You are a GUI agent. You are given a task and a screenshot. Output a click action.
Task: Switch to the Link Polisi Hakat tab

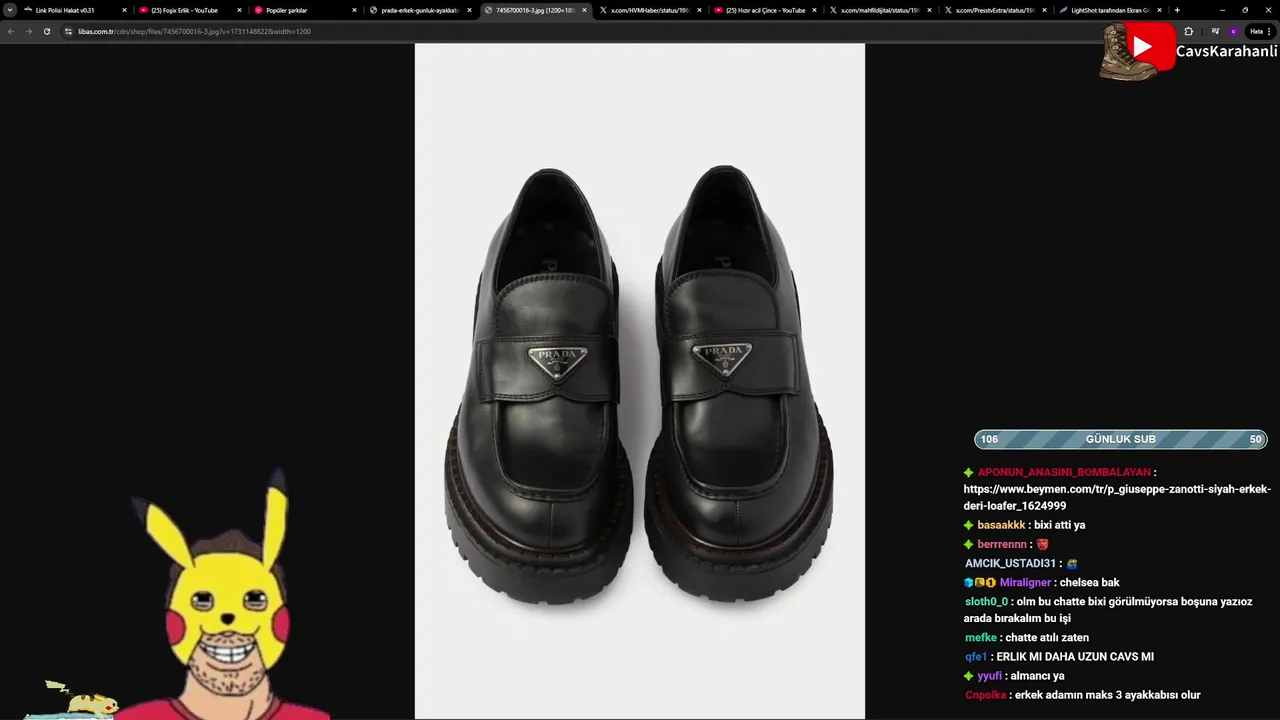[x=74, y=10]
